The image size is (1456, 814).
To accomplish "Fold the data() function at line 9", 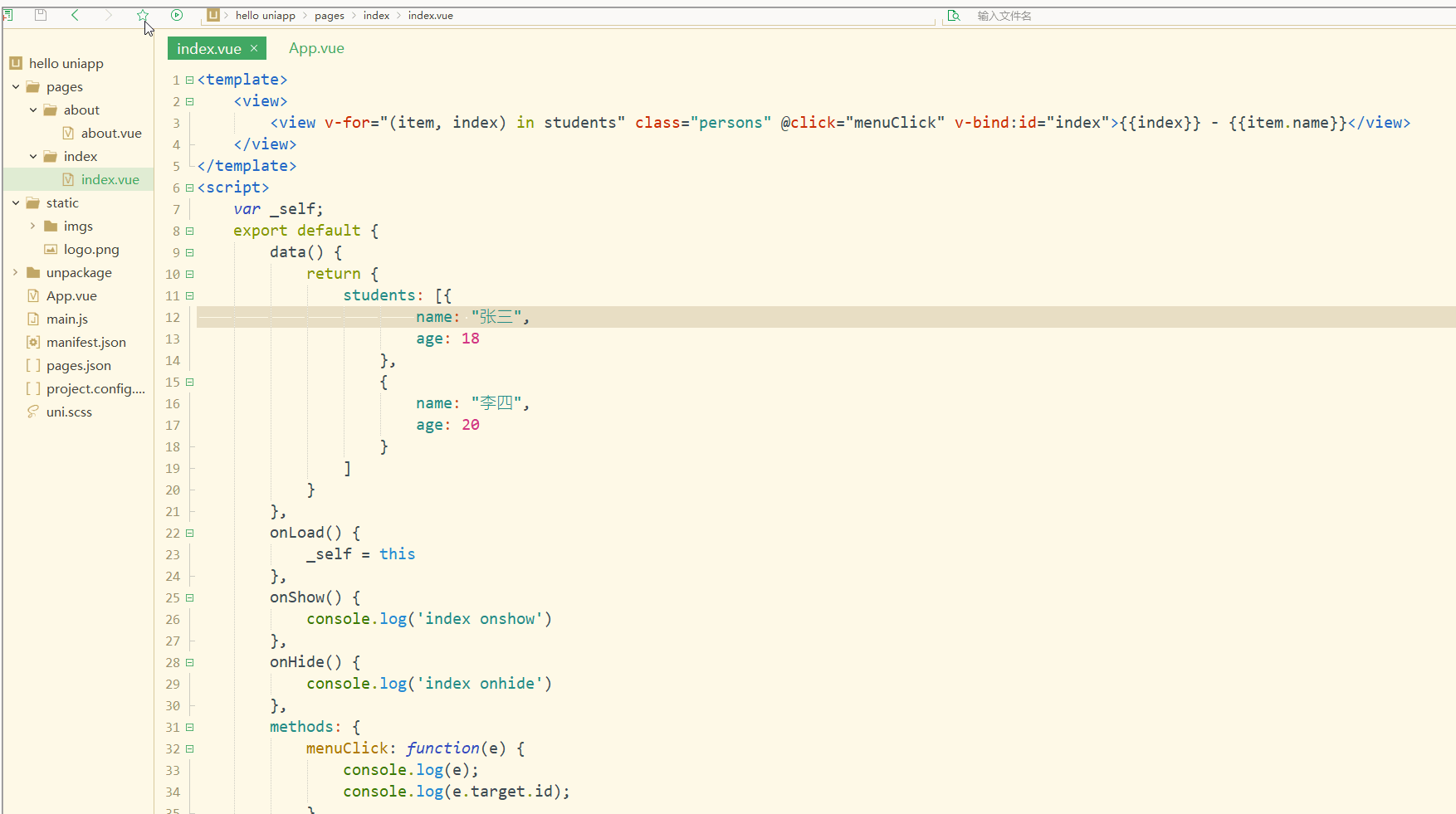I will (x=189, y=252).
